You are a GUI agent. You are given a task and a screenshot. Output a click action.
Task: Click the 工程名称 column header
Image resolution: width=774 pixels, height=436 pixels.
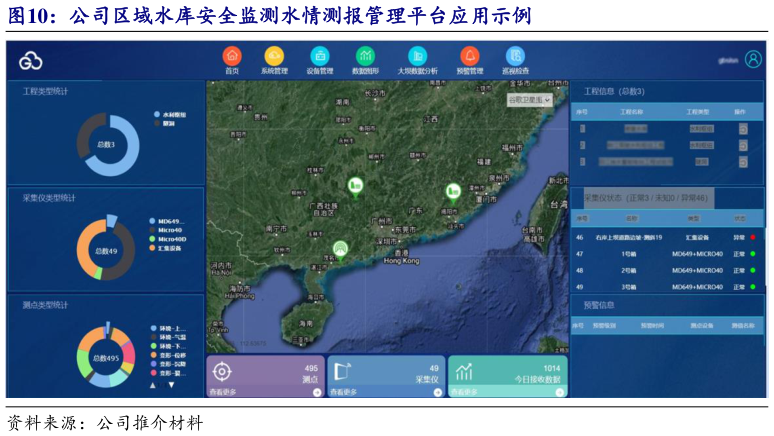631,112
